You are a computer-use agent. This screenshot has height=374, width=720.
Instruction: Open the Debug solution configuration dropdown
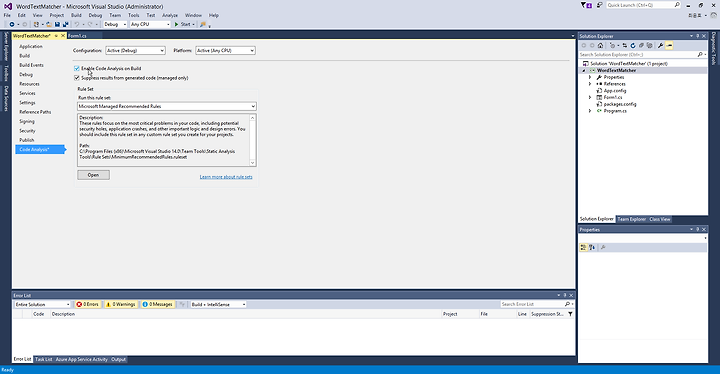[x=115, y=24]
